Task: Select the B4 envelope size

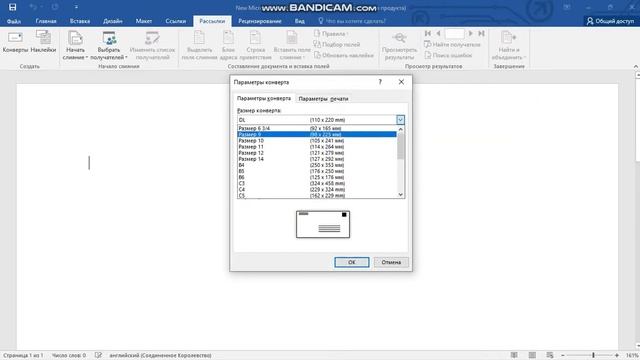Action: [x=317, y=165]
